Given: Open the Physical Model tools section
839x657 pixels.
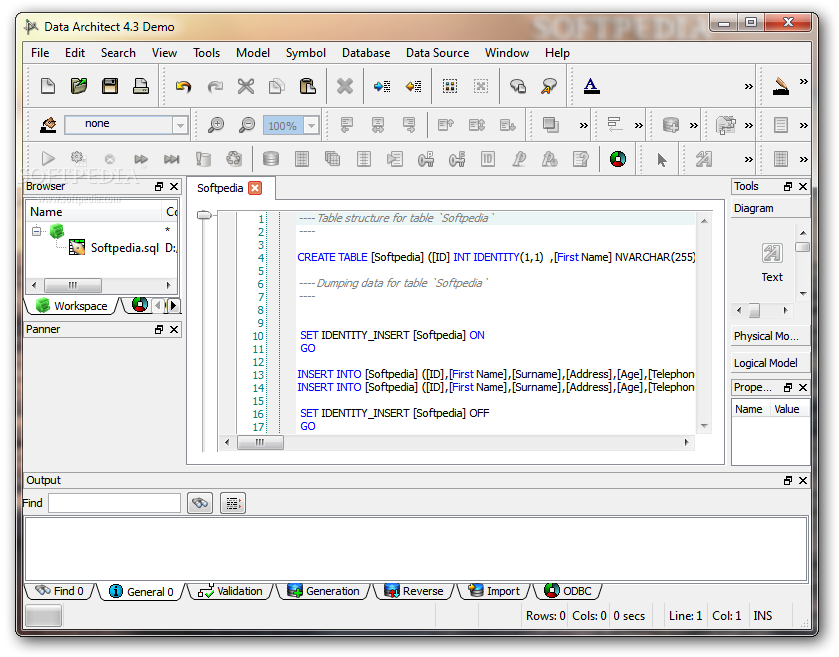Looking at the screenshot, I should coord(769,336).
